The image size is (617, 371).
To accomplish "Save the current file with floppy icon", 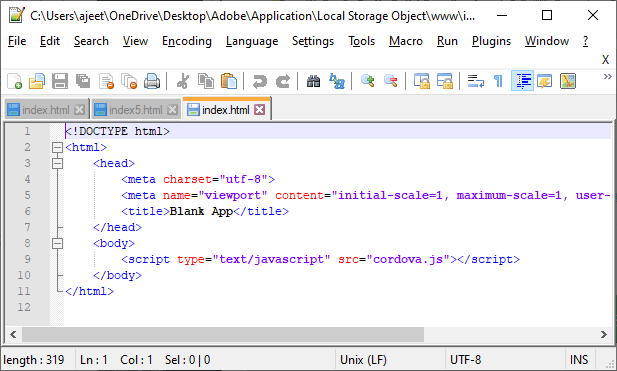I will (60, 81).
